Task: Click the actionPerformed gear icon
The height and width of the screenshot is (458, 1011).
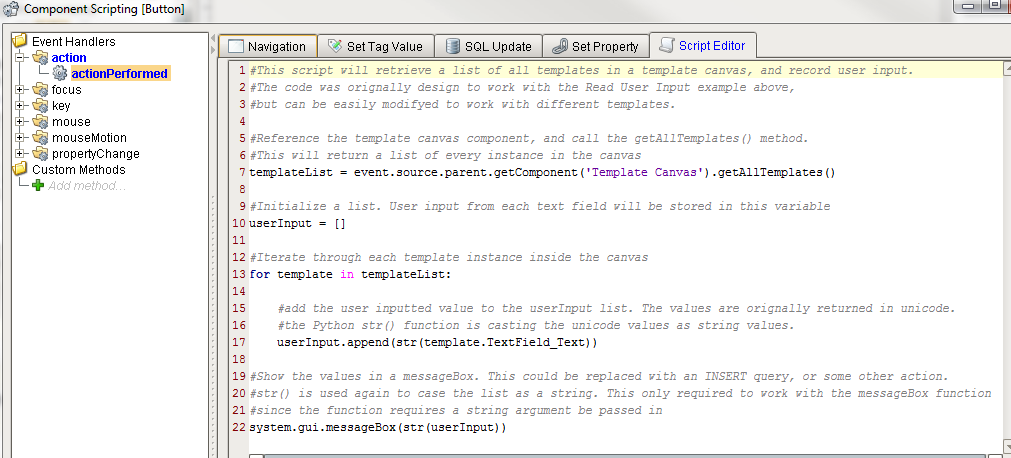Action: pos(60,74)
